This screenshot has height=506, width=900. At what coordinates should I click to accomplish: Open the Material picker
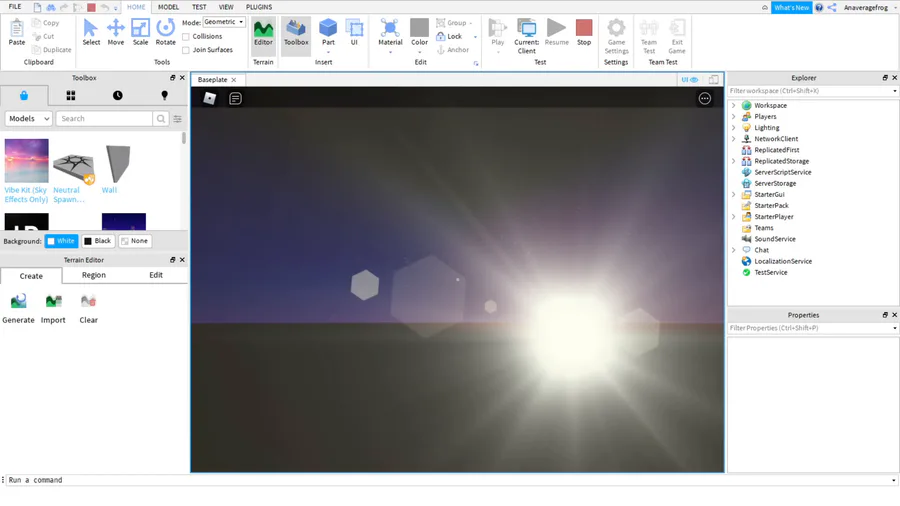pos(390,34)
